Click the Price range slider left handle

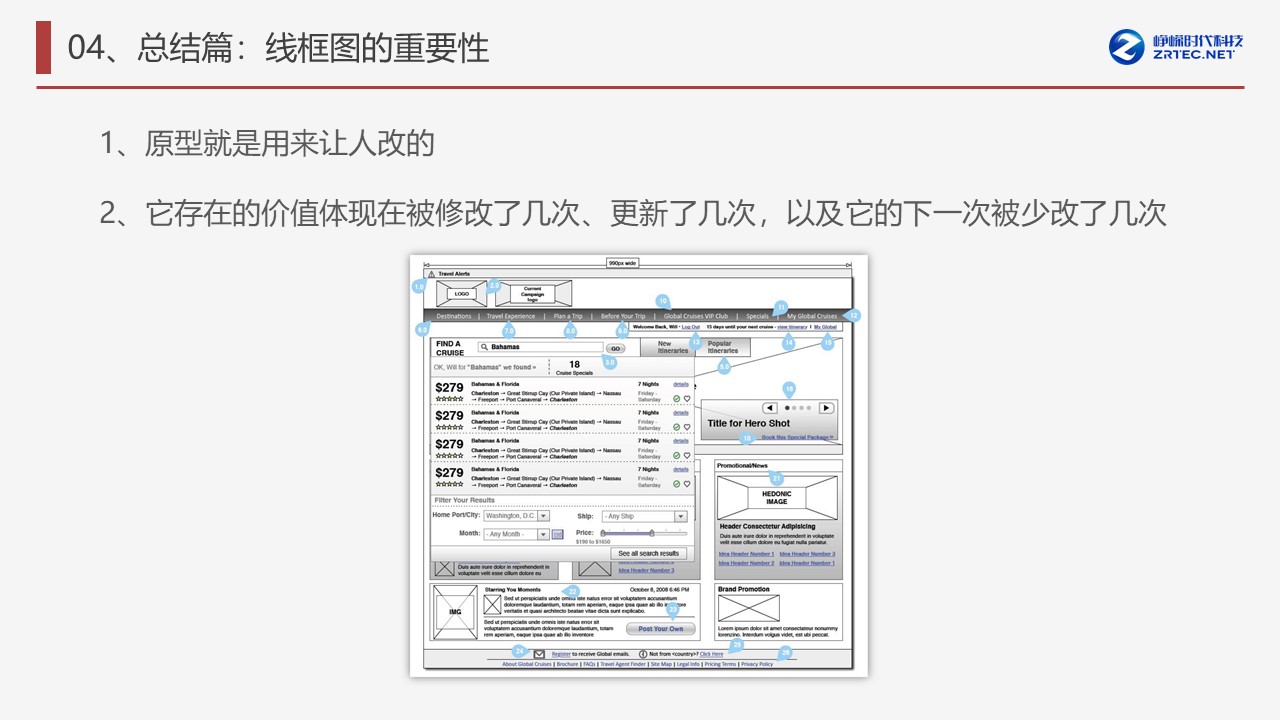pyautogui.click(x=603, y=533)
